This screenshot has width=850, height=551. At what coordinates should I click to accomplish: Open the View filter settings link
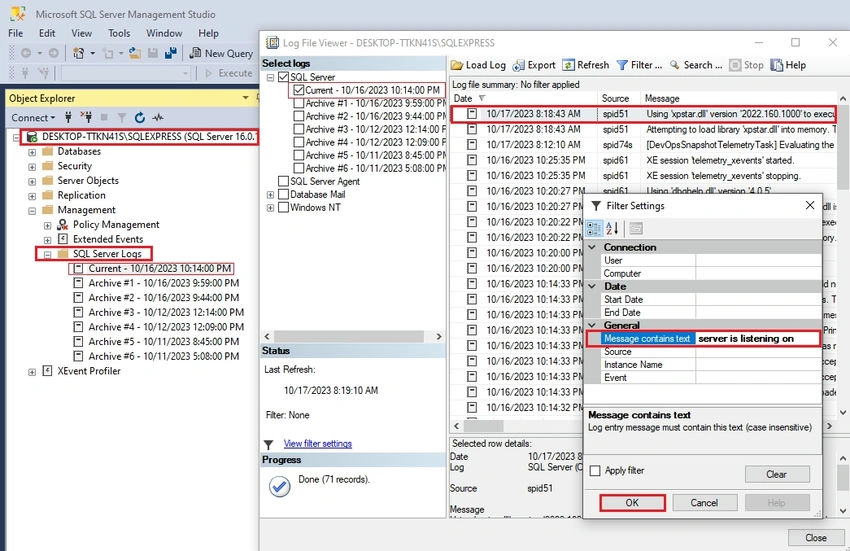[318, 444]
